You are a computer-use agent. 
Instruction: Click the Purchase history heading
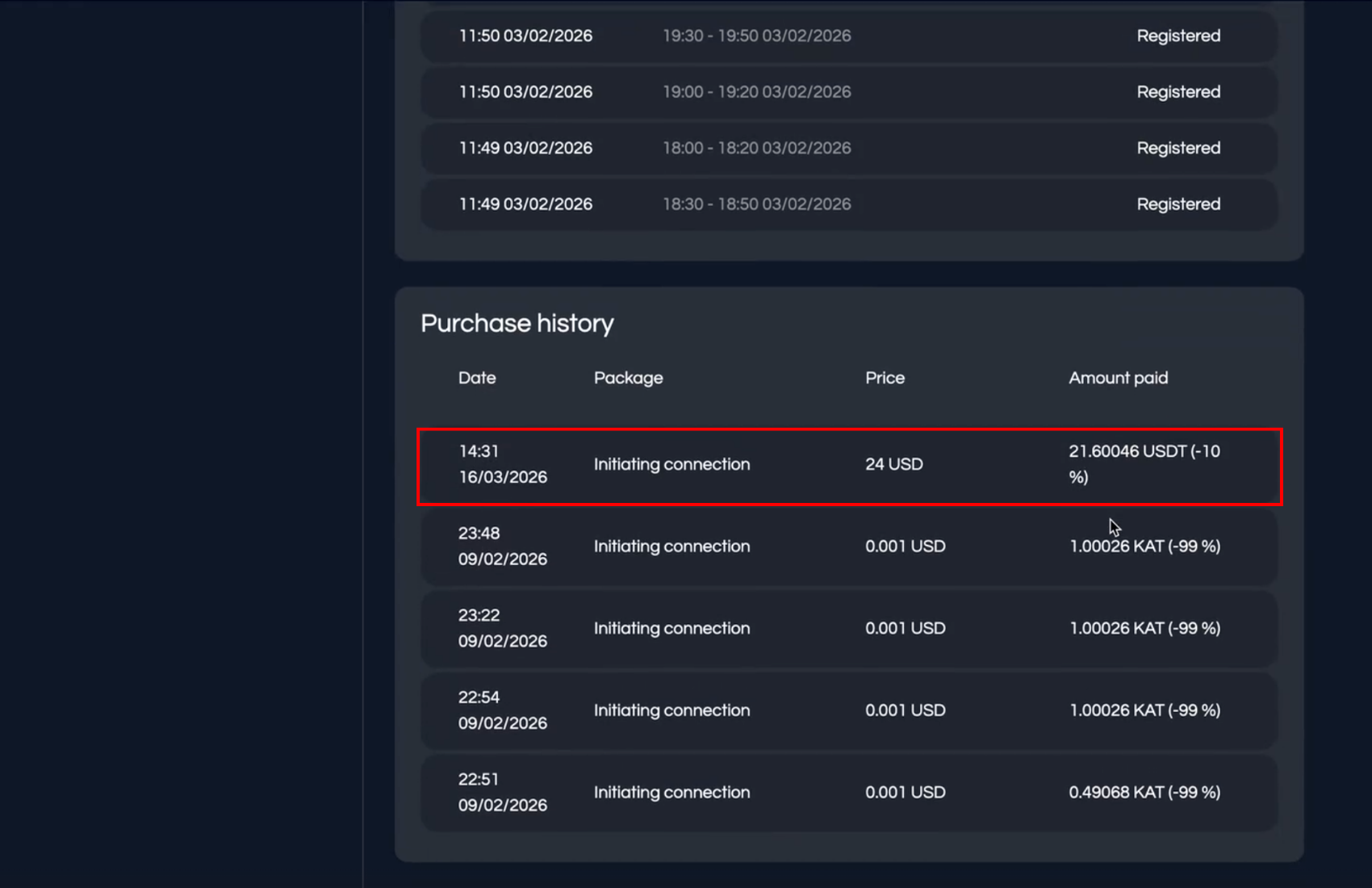517,324
